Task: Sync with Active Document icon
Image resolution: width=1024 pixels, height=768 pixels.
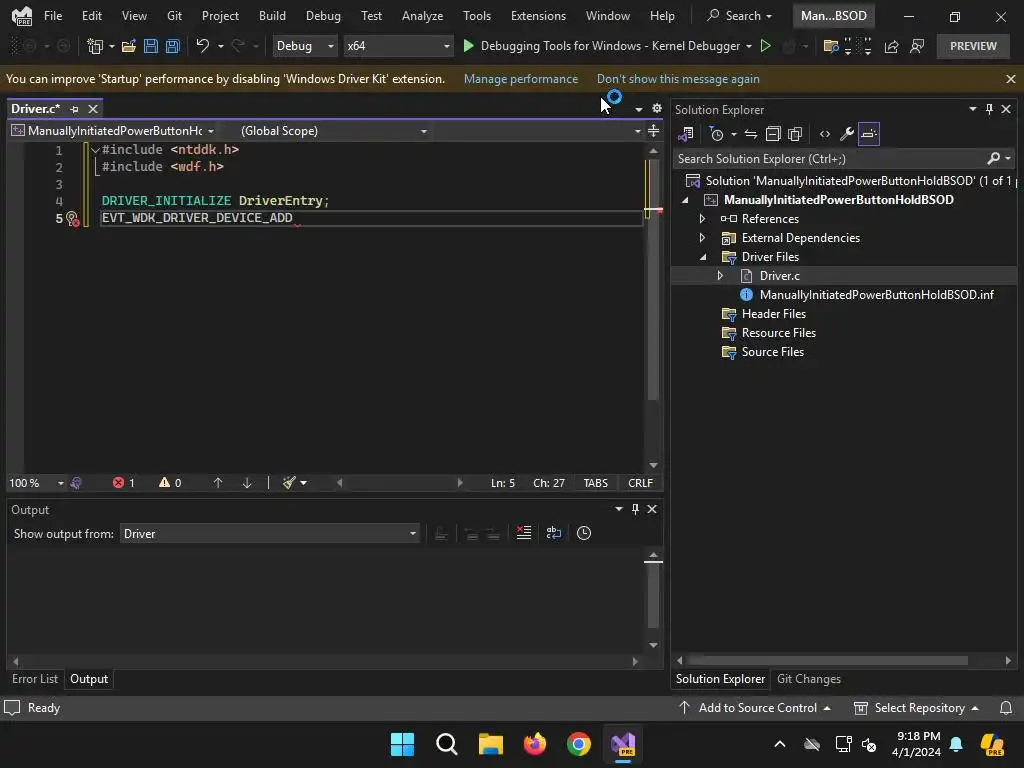Action: tap(751, 134)
